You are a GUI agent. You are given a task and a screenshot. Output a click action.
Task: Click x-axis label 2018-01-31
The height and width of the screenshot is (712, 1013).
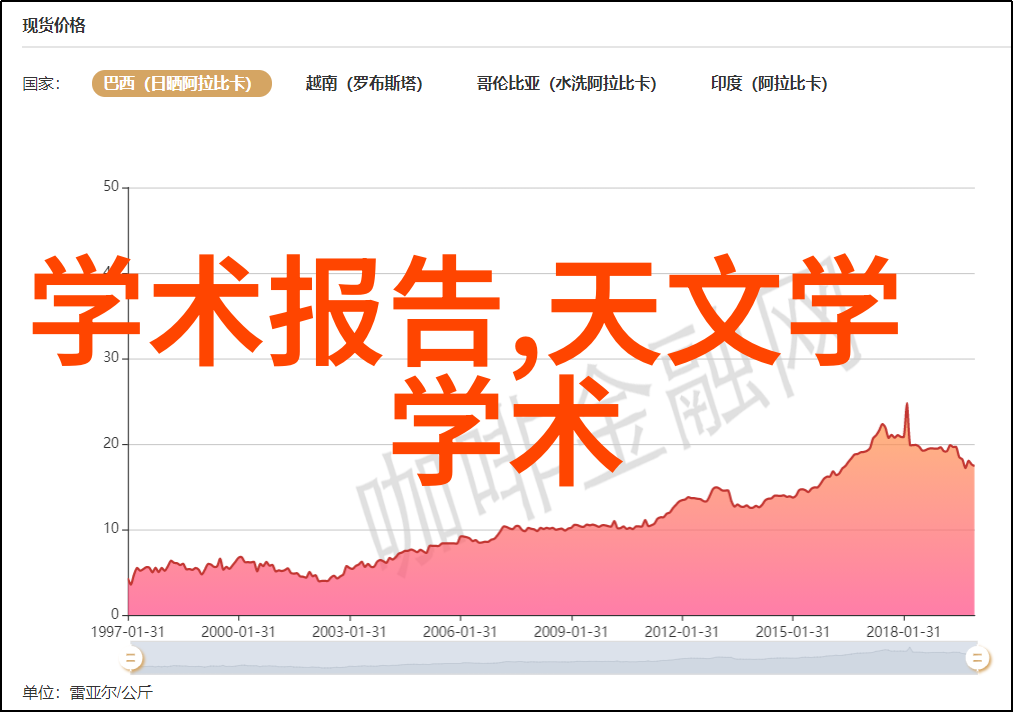[x=903, y=632]
